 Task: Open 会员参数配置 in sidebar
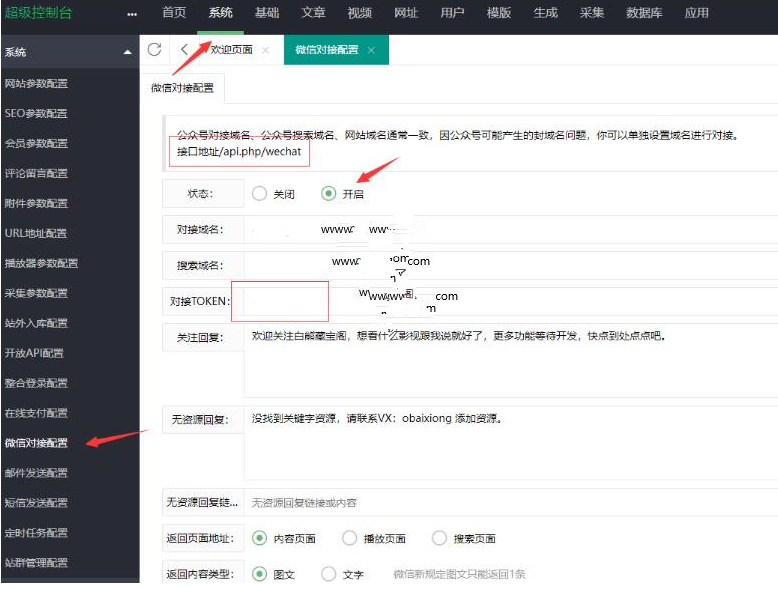coord(36,143)
